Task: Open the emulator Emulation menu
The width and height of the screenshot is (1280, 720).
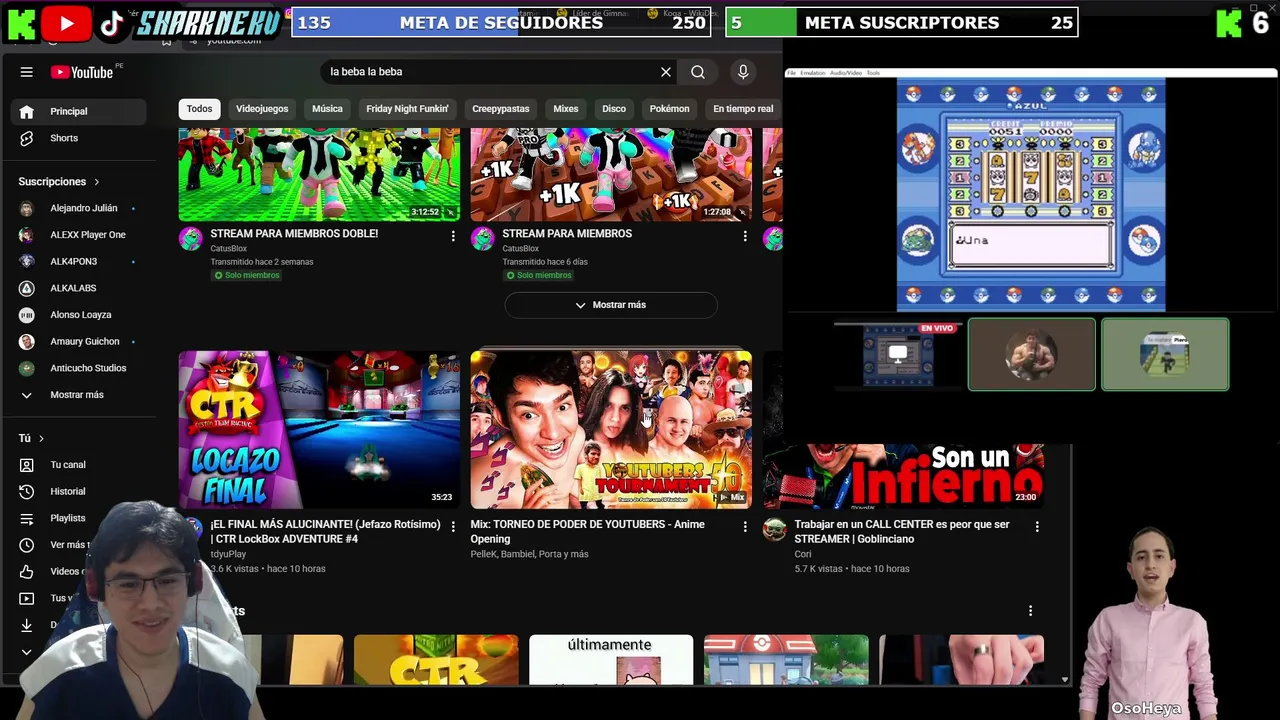Action: (x=812, y=73)
